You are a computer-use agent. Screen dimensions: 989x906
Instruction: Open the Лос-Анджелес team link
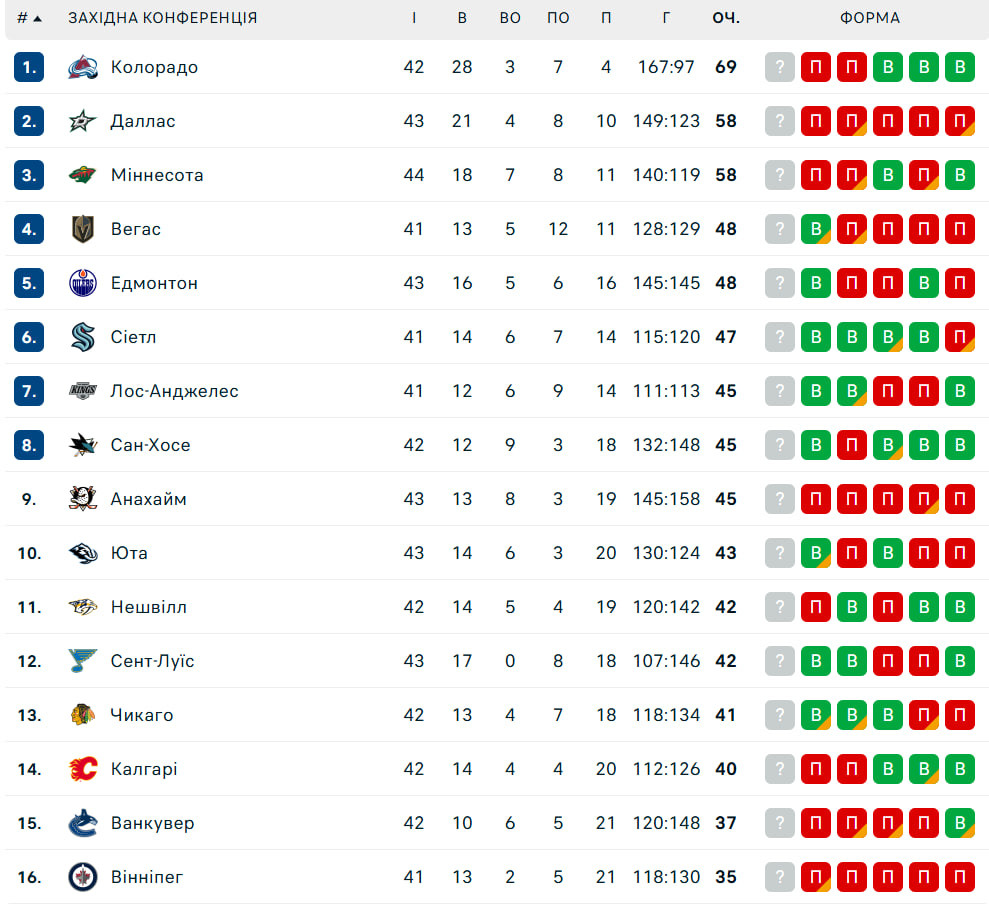174,391
